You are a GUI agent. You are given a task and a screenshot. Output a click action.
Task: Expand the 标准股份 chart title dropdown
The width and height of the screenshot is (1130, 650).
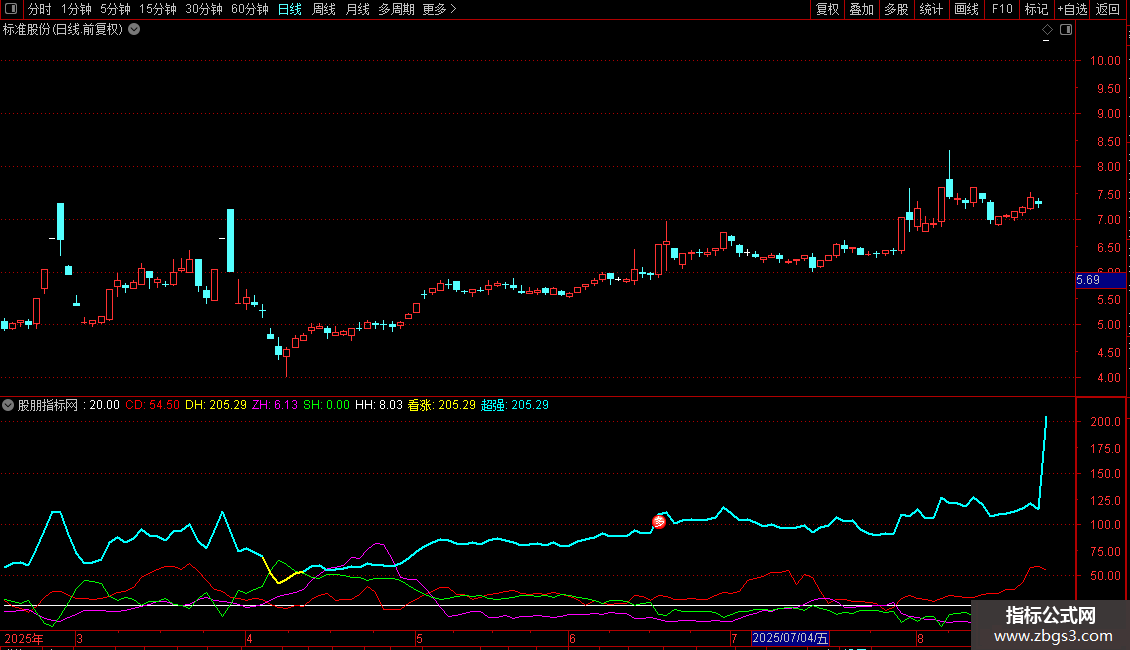pos(134,29)
